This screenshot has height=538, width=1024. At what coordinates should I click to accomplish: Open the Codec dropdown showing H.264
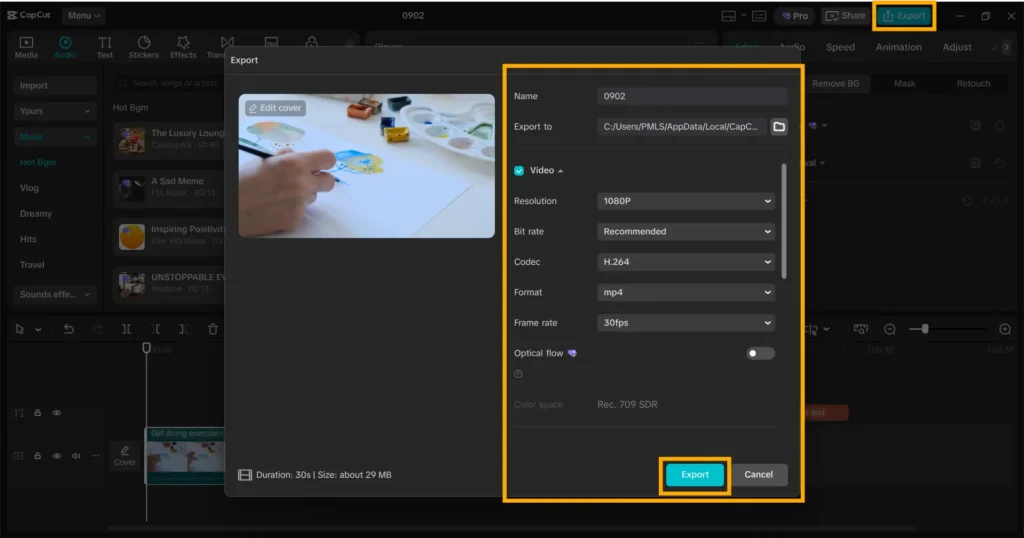[x=686, y=262]
